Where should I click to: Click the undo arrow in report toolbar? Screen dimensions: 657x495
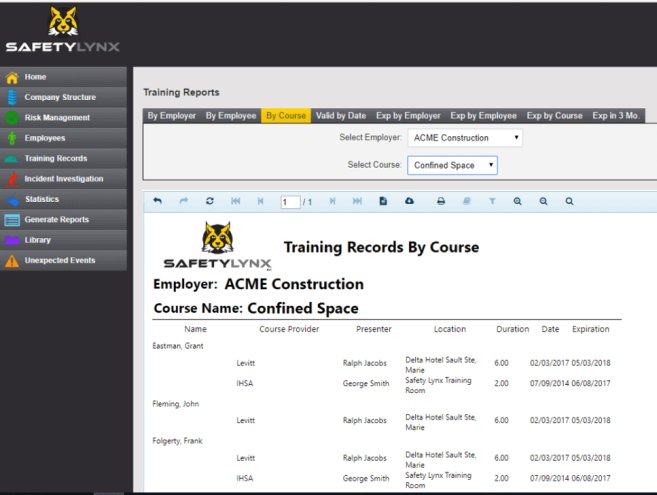pyautogui.click(x=158, y=201)
